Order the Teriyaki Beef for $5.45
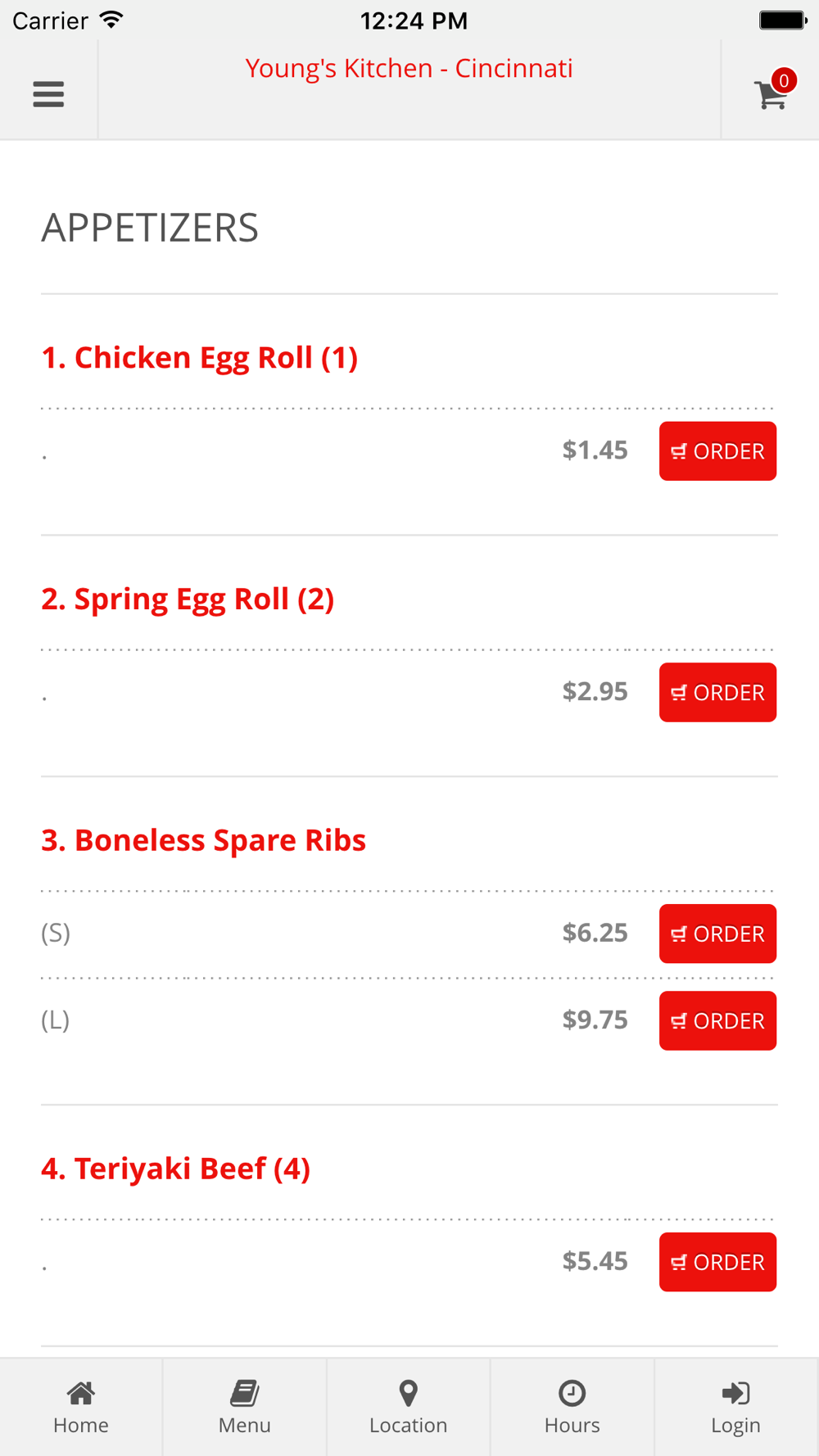819x1456 pixels. [x=717, y=1262]
